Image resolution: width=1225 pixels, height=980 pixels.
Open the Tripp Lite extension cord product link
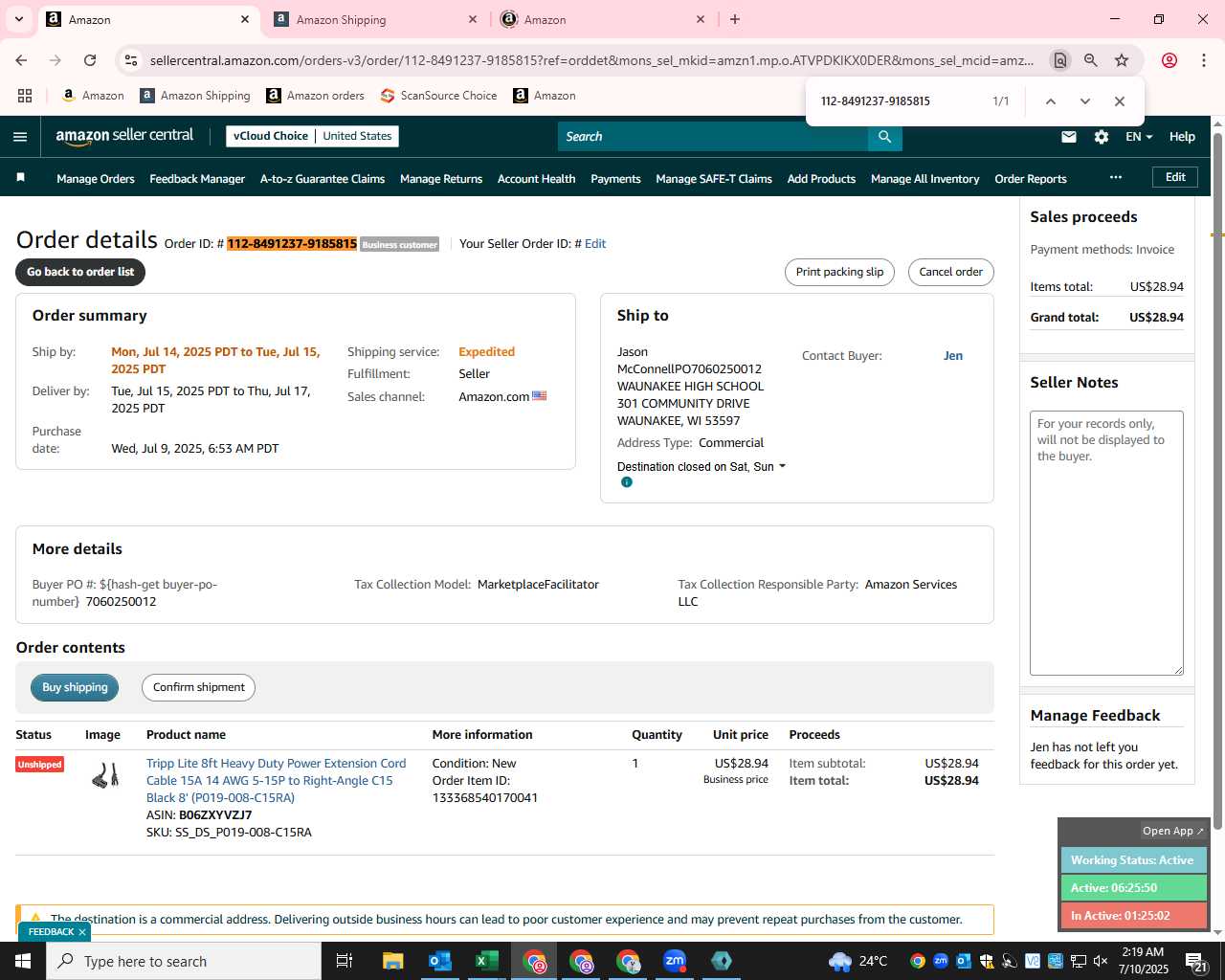(x=277, y=780)
